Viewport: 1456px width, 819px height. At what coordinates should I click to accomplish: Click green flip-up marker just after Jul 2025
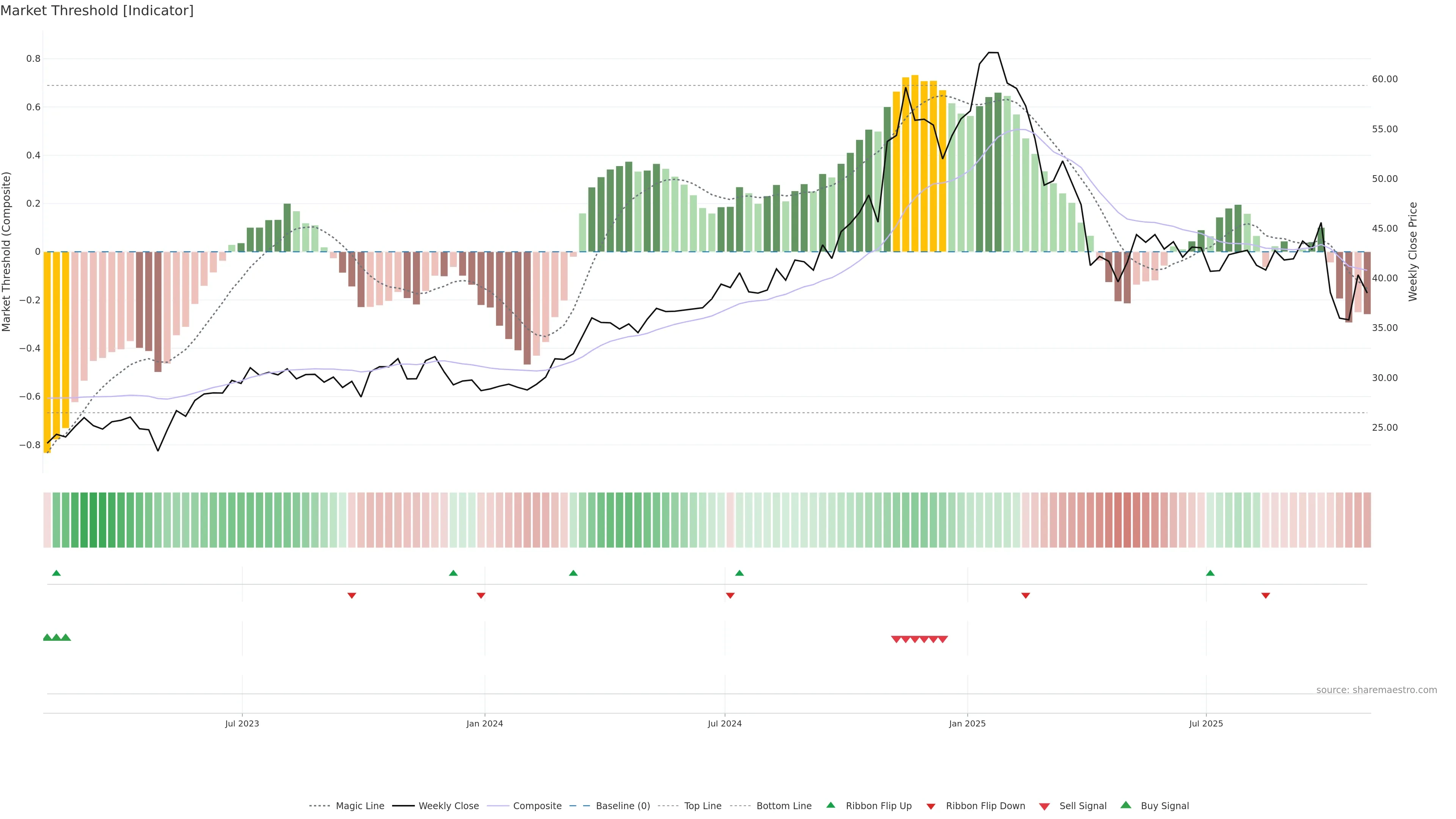click(x=1210, y=573)
